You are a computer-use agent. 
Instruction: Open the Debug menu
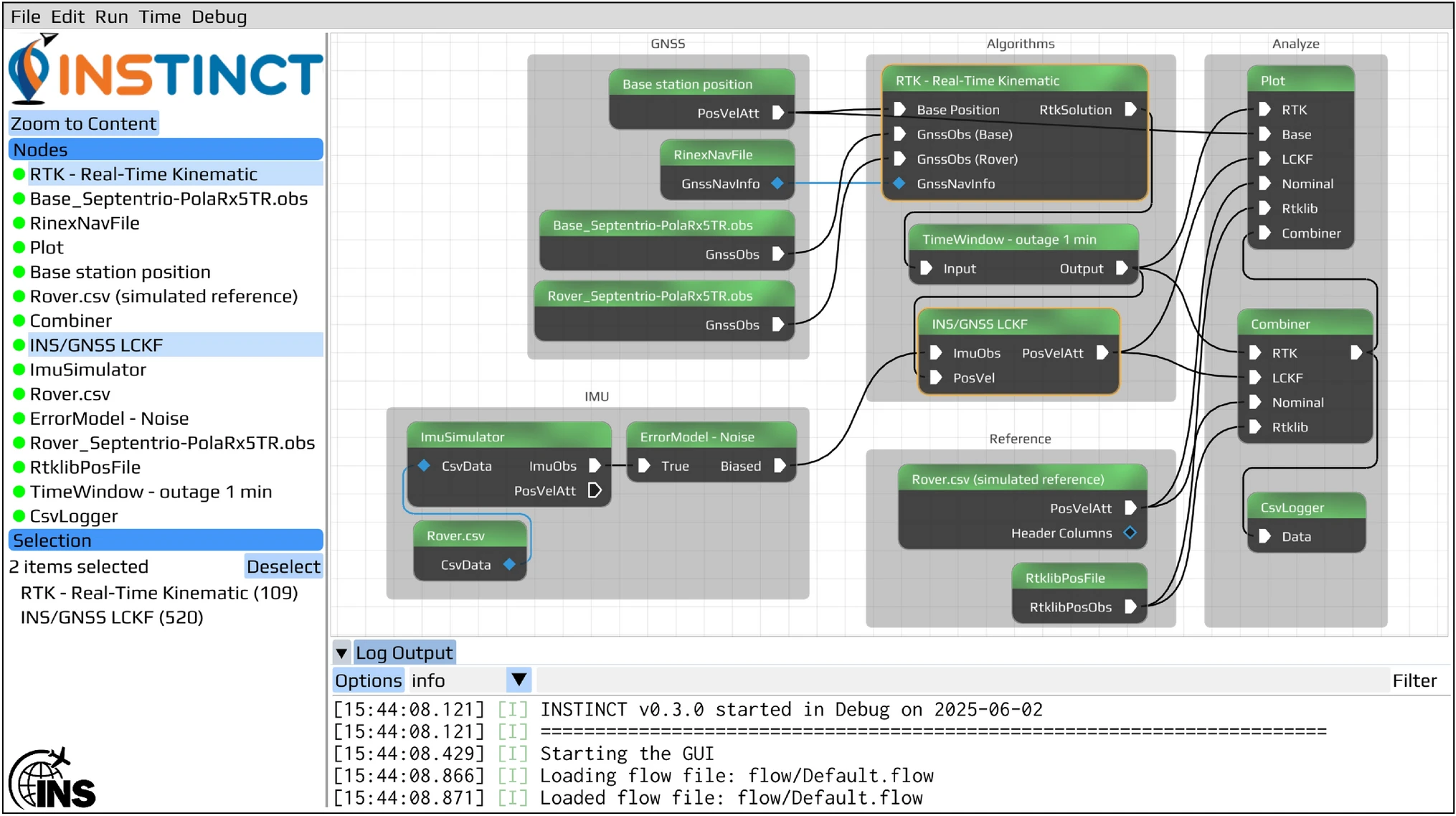pyautogui.click(x=219, y=16)
